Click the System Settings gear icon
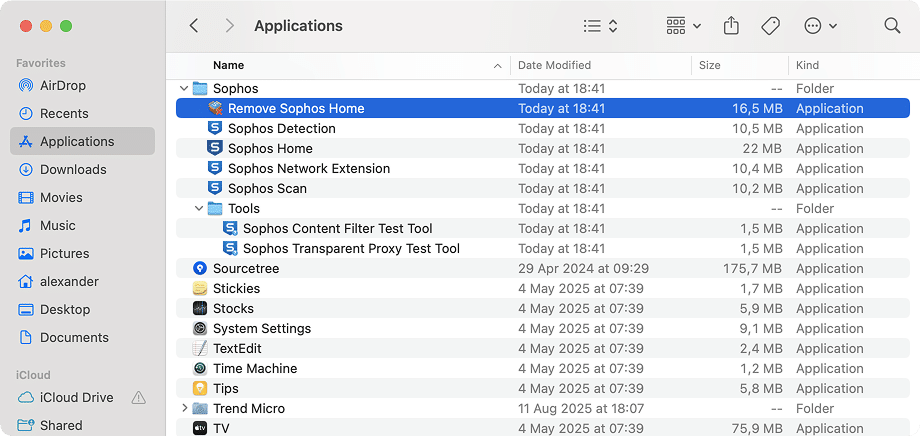The width and height of the screenshot is (920, 436). (x=200, y=329)
